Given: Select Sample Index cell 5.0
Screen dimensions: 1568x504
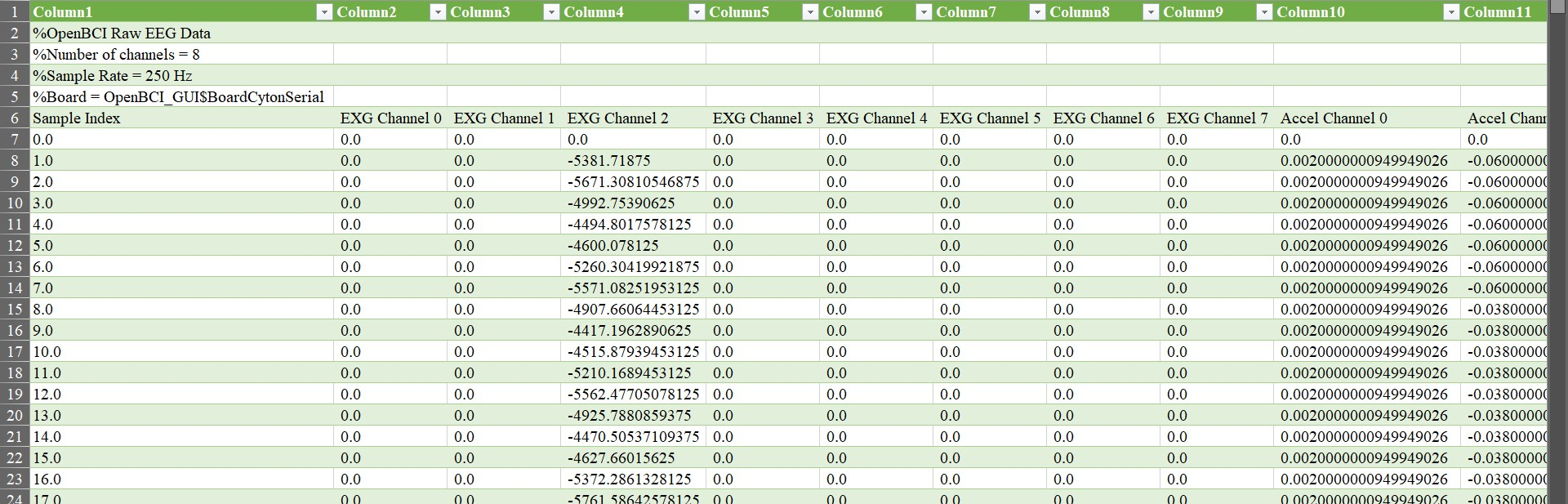Looking at the screenshot, I should coord(181,246).
